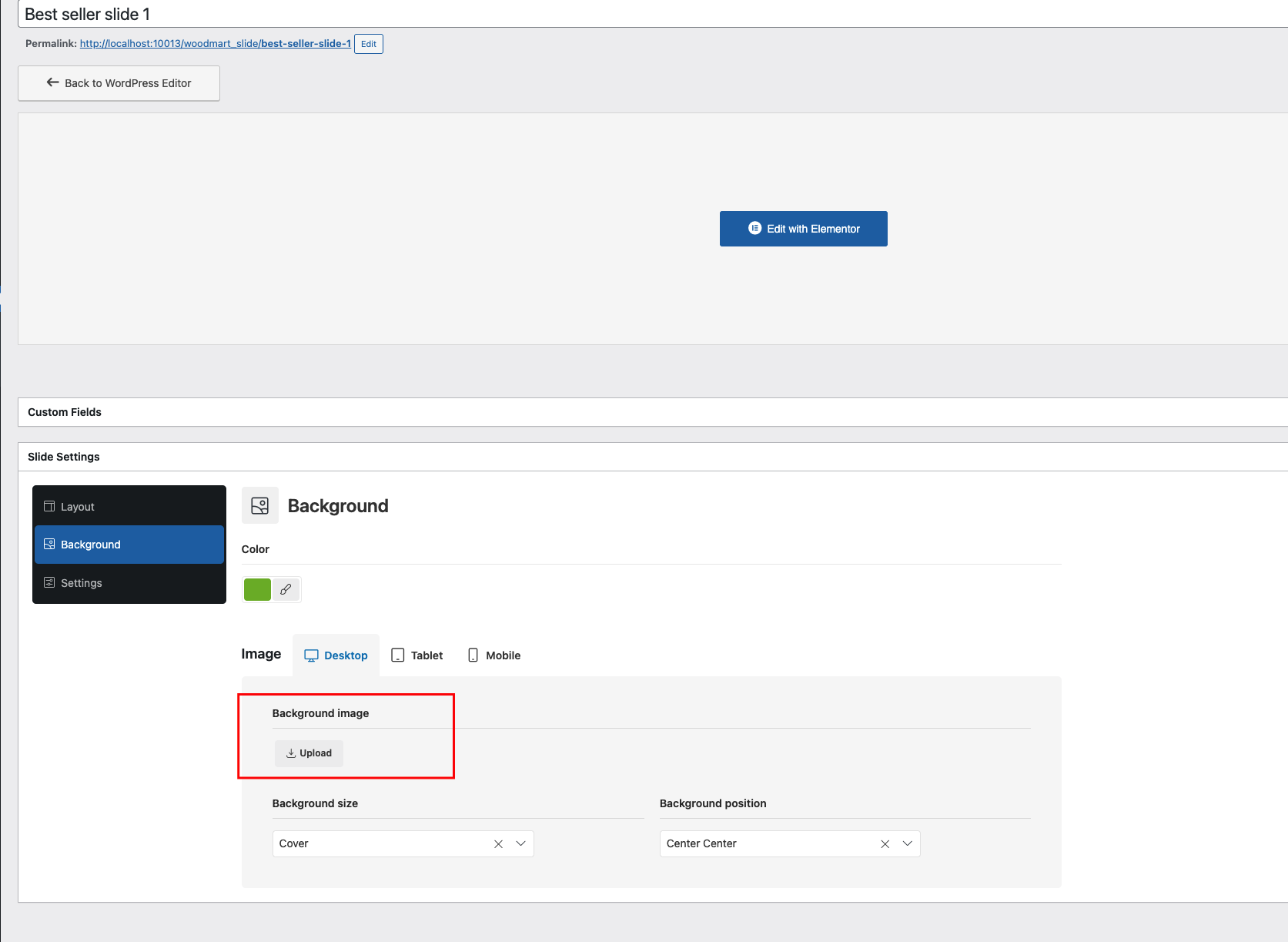1288x942 pixels.
Task: Upload a background image
Action: click(x=309, y=753)
